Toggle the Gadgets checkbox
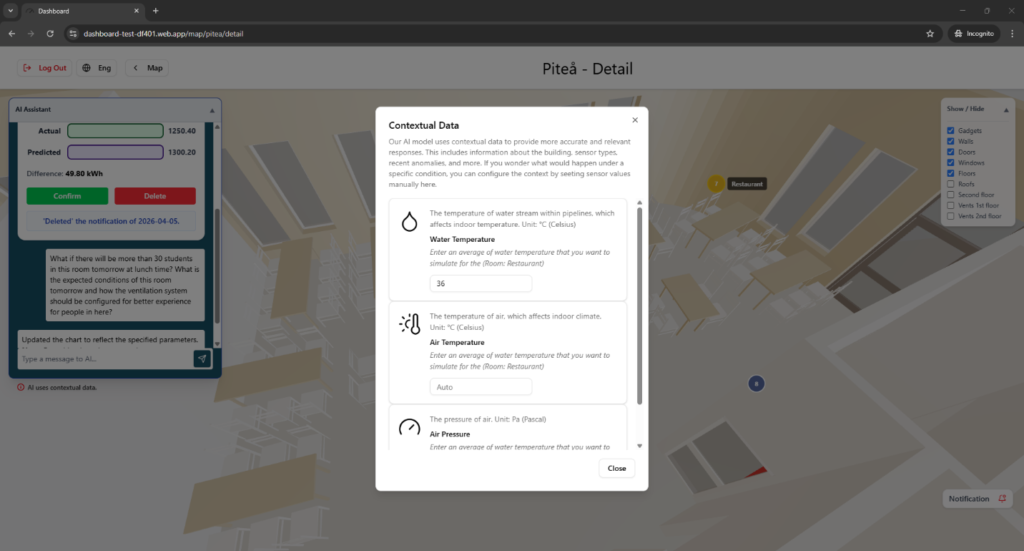The image size is (1024, 551). click(950, 131)
